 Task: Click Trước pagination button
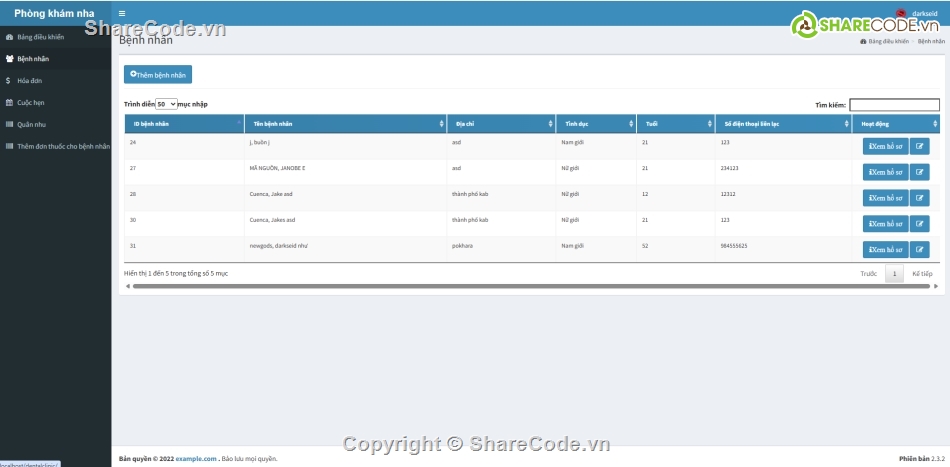tap(869, 274)
